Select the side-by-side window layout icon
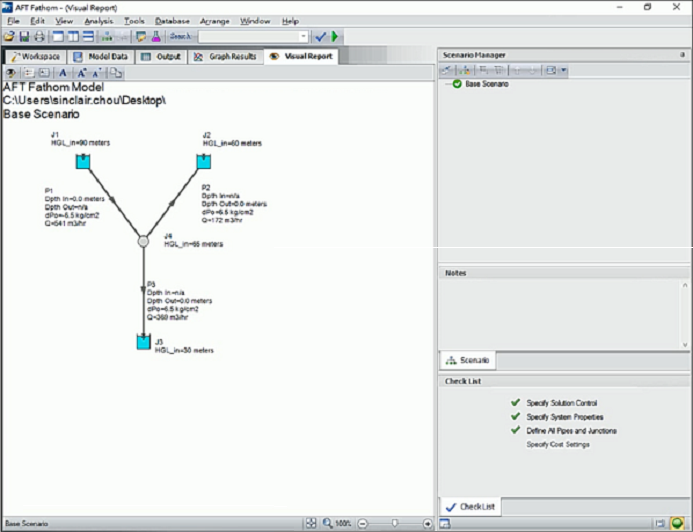Viewport: 693px width, 532px height. (x=73, y=37)
